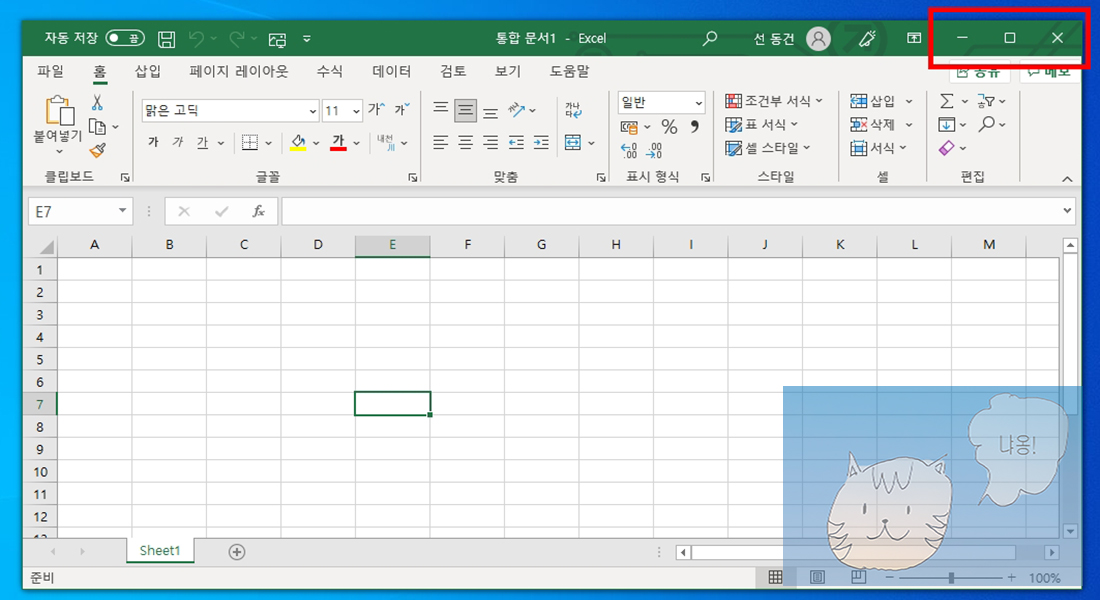Click the Undo arrow icon
The image size is (1100, 600).
(196, 39)
